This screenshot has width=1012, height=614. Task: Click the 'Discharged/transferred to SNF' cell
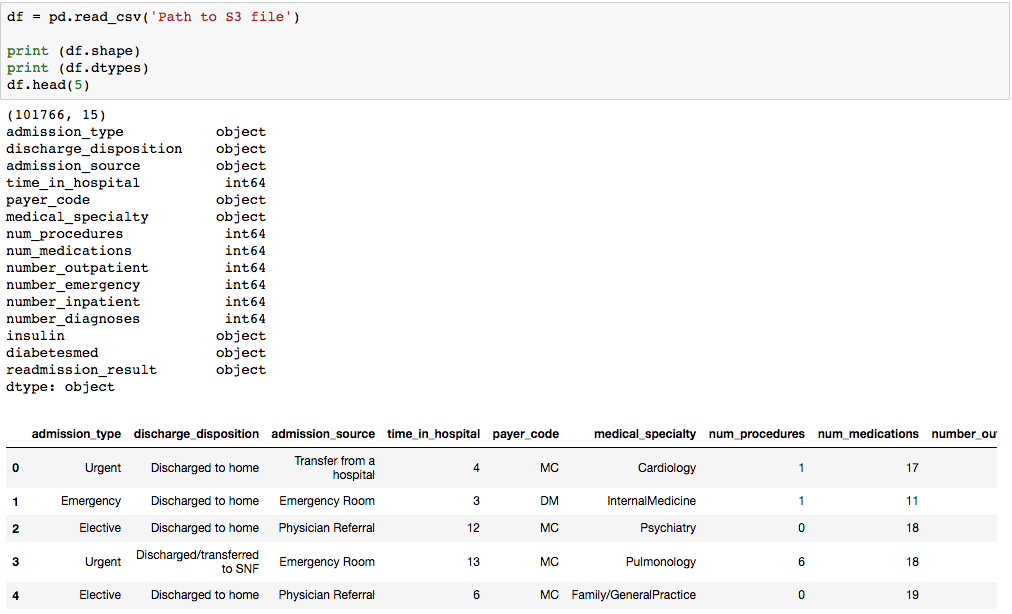tap(197, 562)
